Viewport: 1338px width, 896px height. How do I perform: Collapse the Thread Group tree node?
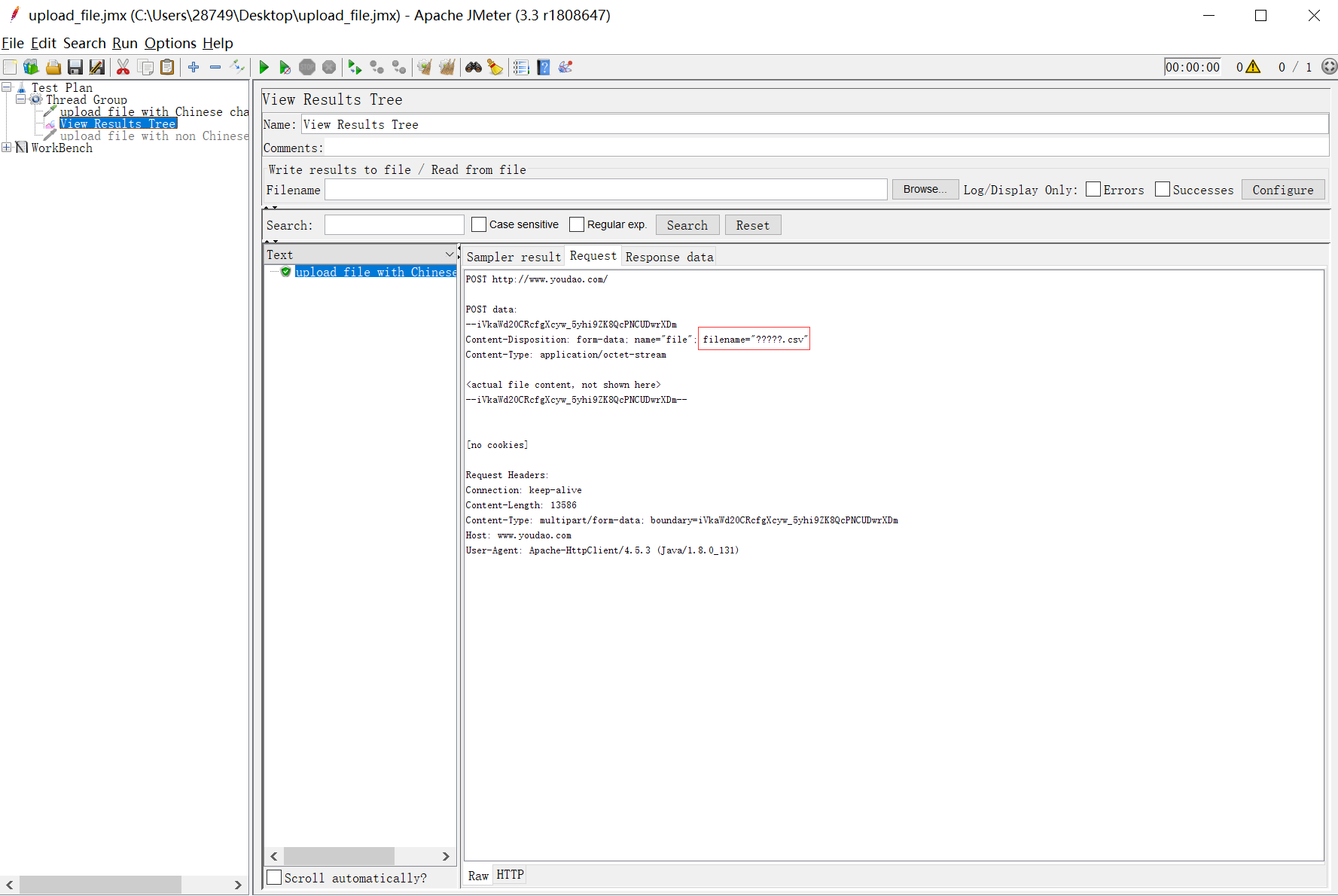point(20,99)
